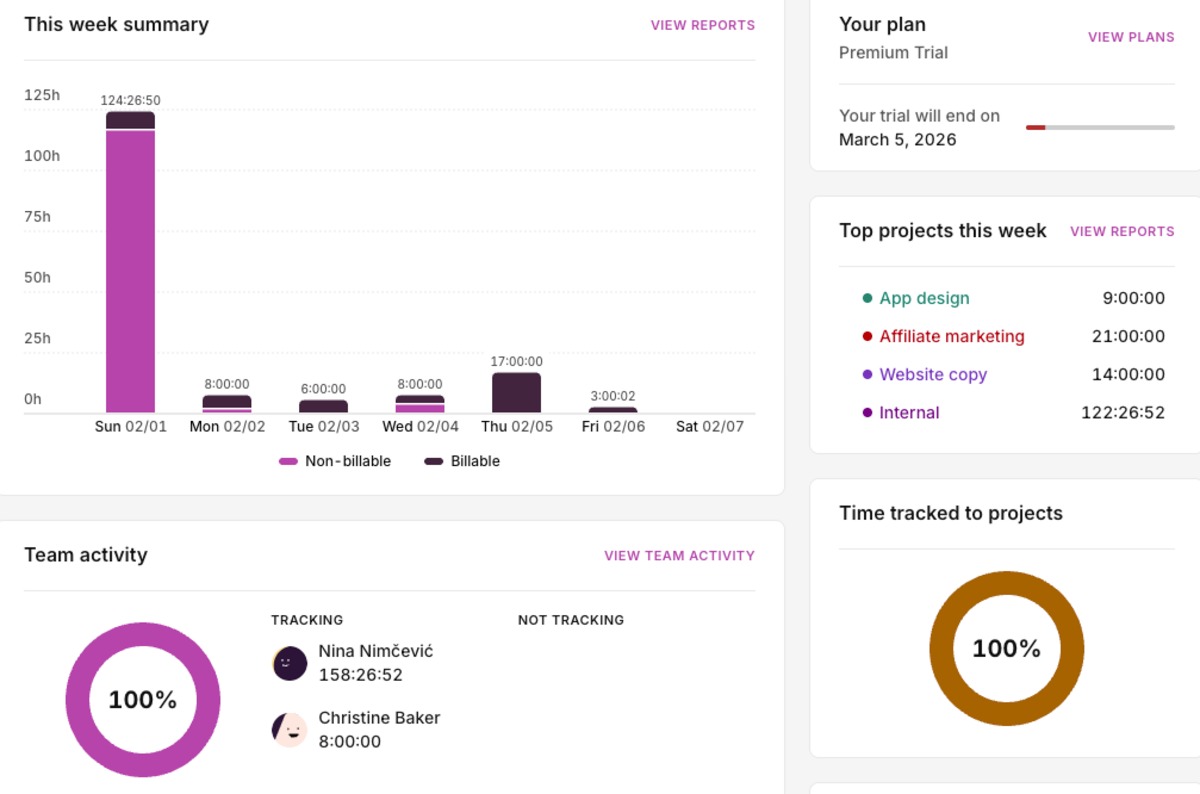Click the trial progress bar
The image size is (1200, 794).
[x=1100, y=127]
